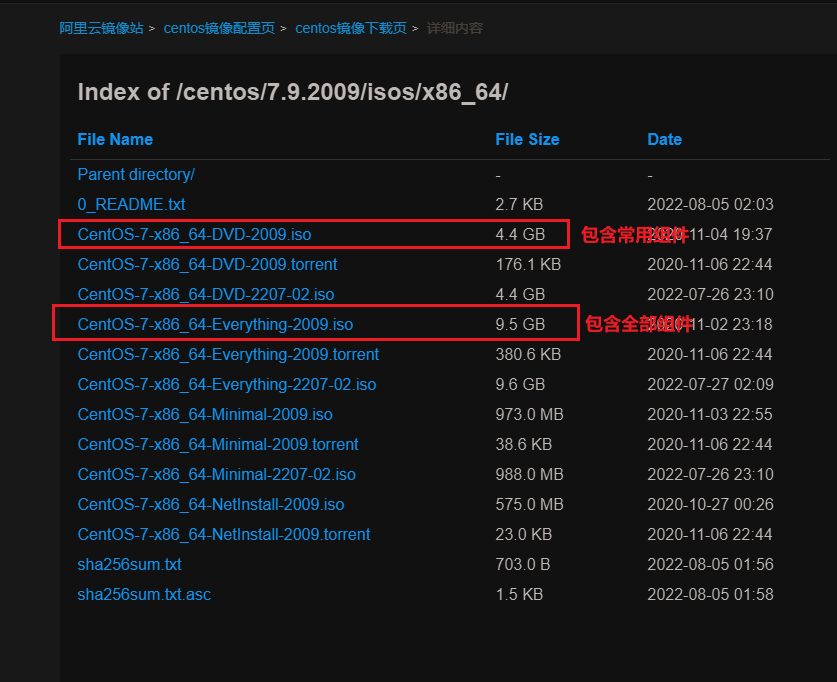Select the 23.0 KB size value
This screenshot has width=837, height=682.
(x=524, y=534)
